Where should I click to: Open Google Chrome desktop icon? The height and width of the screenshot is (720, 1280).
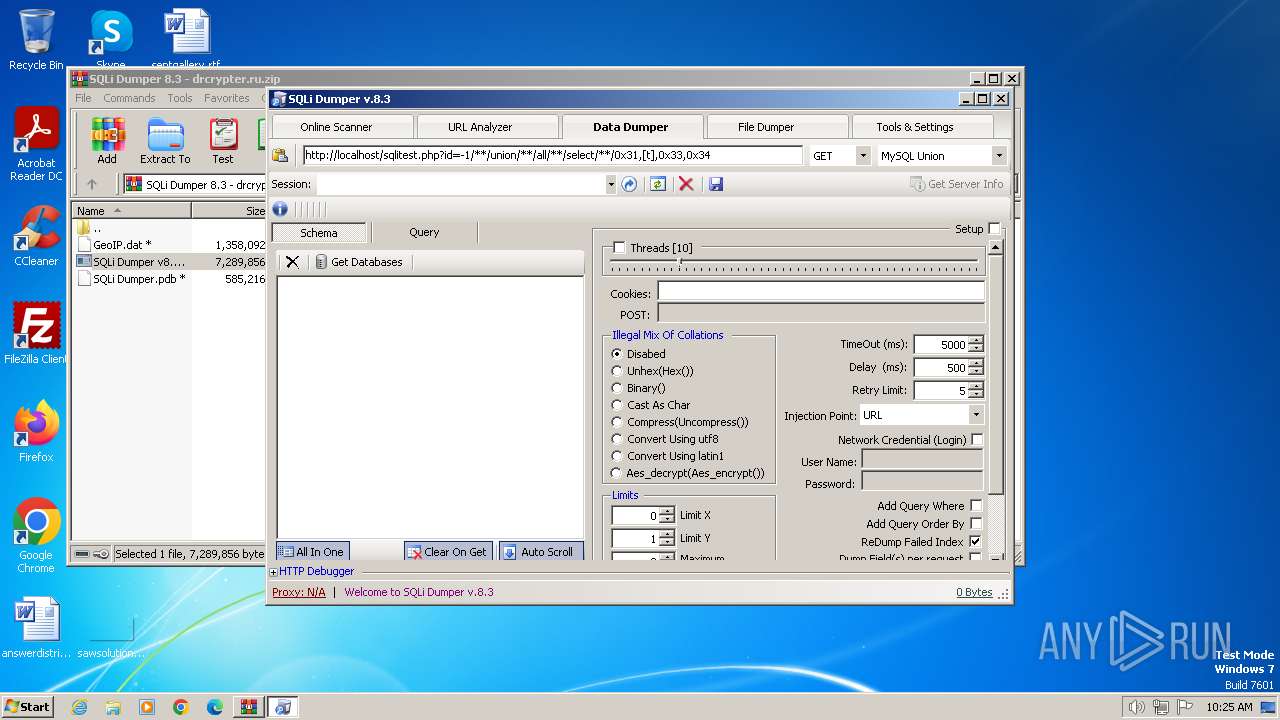pyautogui.click(x=36, y=536)
